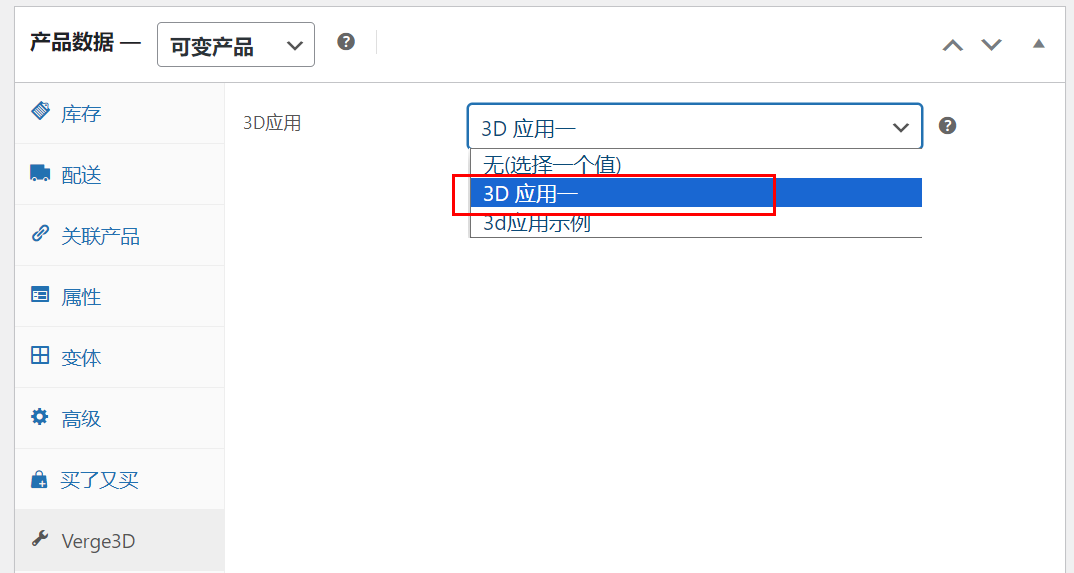Click help icon beside product type dropdown
Image resolution: width=1074 pixels, height=573 pixels.
click(346, 42)
